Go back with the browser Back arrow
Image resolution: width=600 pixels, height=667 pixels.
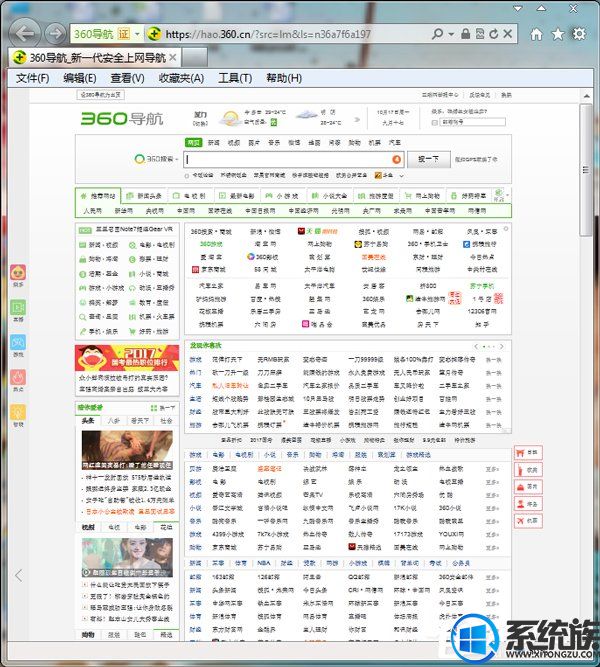(24, 33)
